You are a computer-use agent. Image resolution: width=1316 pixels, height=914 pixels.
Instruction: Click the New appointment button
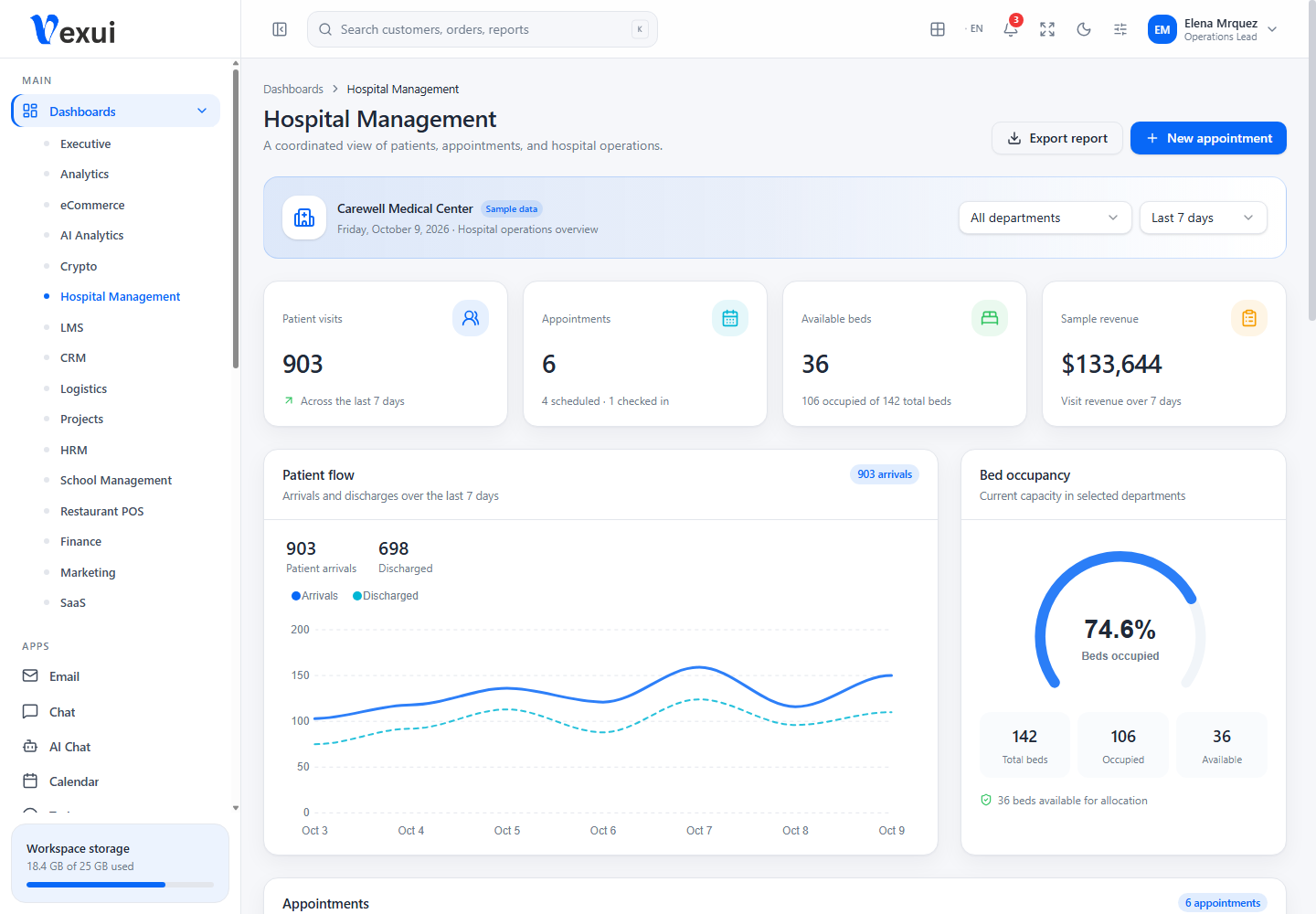pos(1208,138)
